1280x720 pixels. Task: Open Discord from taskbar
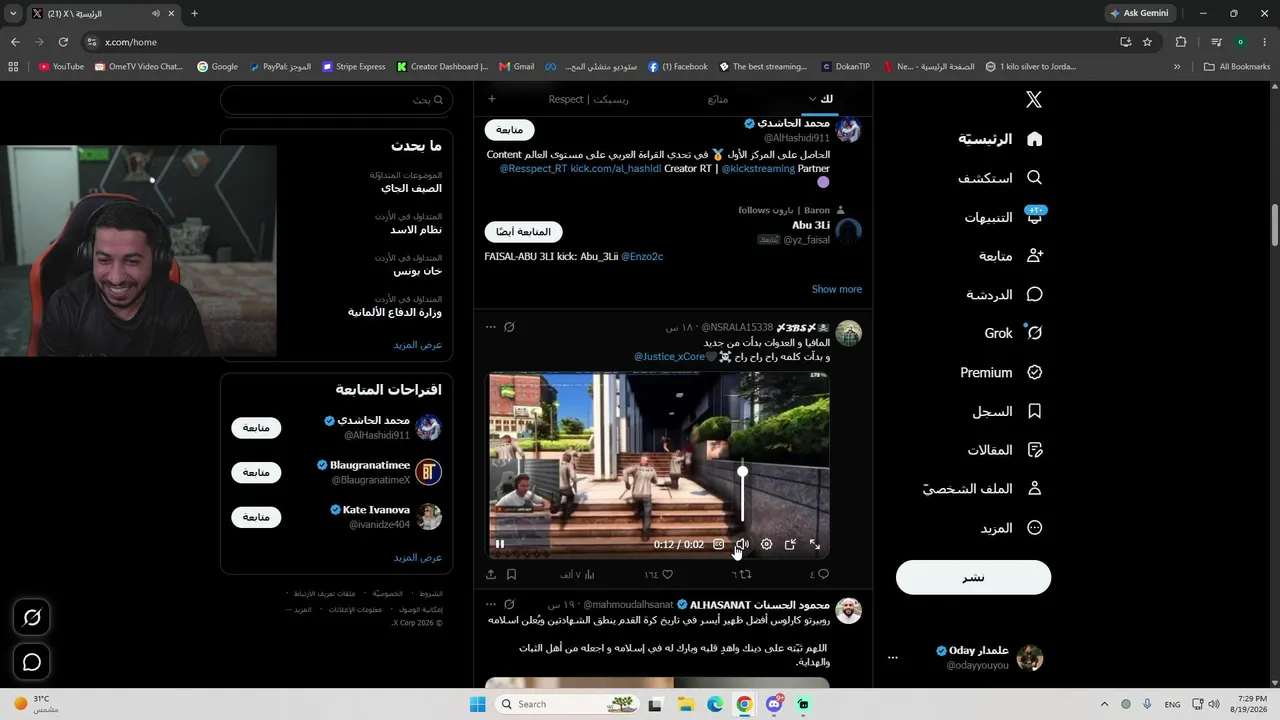[774, 704]
